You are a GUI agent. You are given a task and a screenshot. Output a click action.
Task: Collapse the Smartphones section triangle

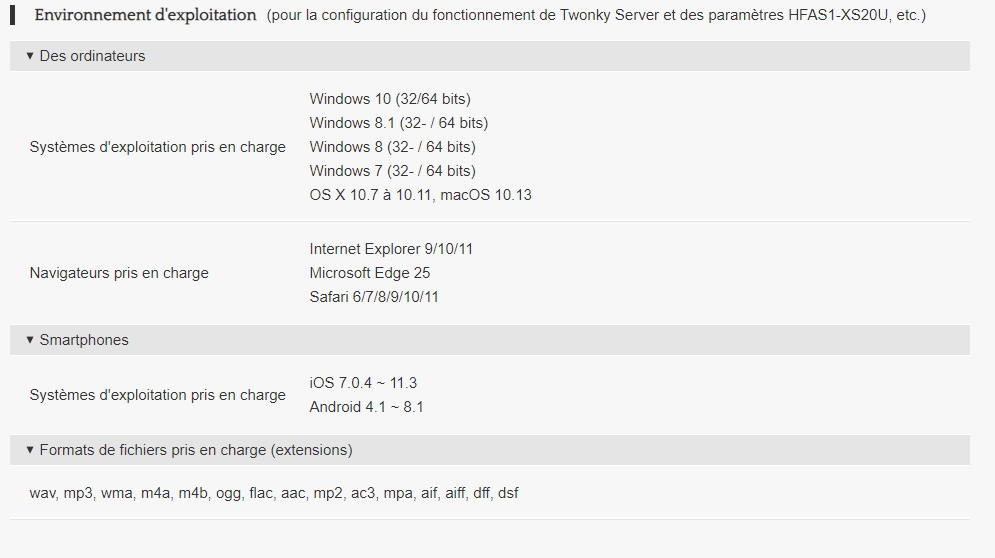[30, 340]
